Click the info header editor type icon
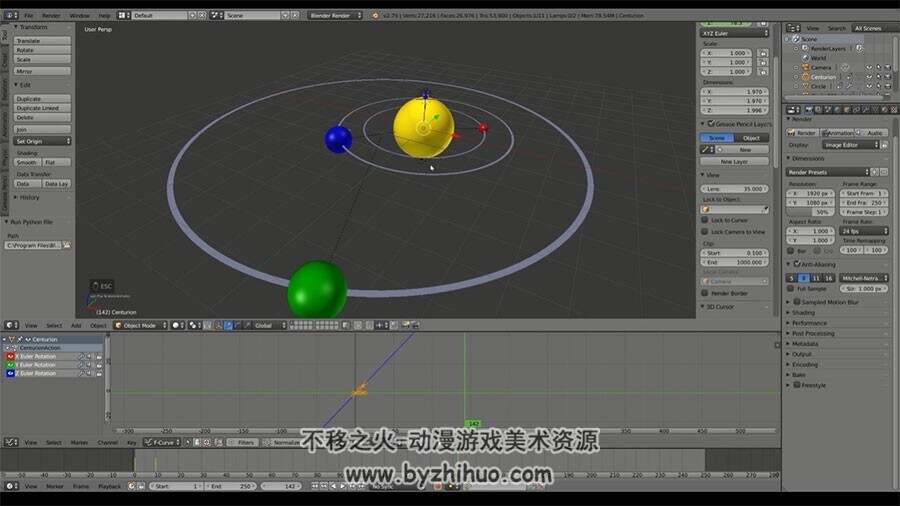 point(11,15)
